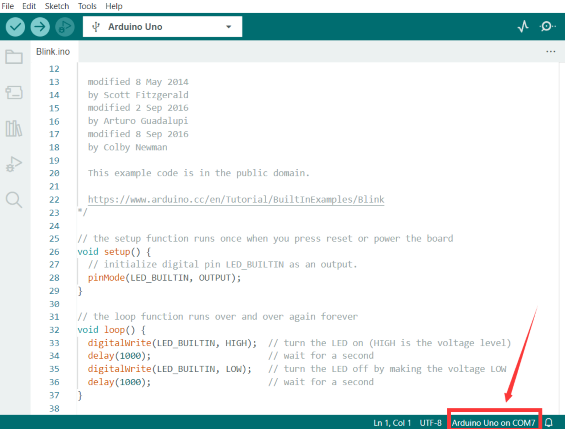Screen dimensions: 565x429
Task: Click the 'turn the LED on' comment
Action: pos(390,343)
